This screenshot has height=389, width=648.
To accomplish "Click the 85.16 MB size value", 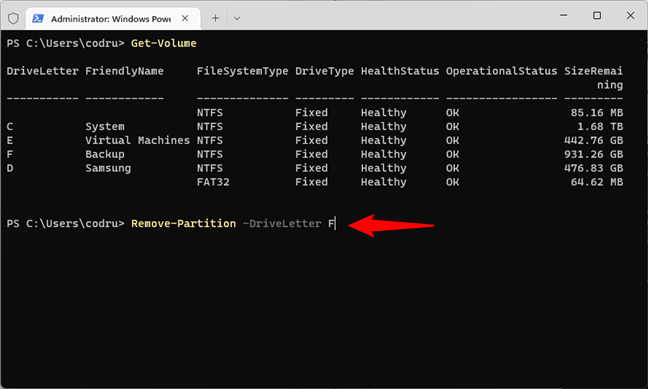I will click(597, 112).
